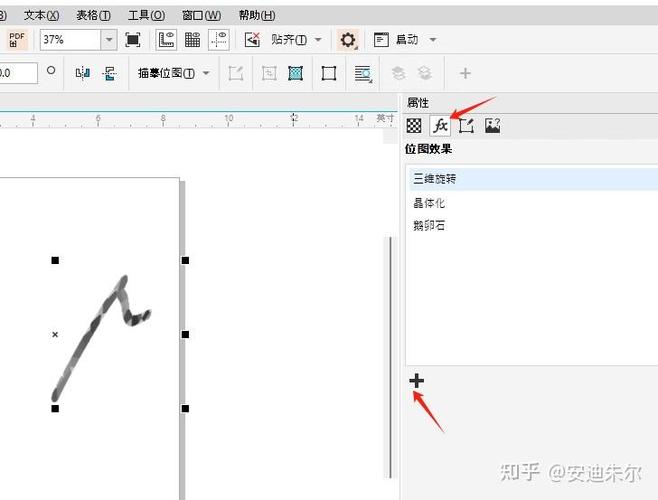Open the 工具 menu
Image resolution: width=658 pixels, height=500 pixels.
coord(146,16)
